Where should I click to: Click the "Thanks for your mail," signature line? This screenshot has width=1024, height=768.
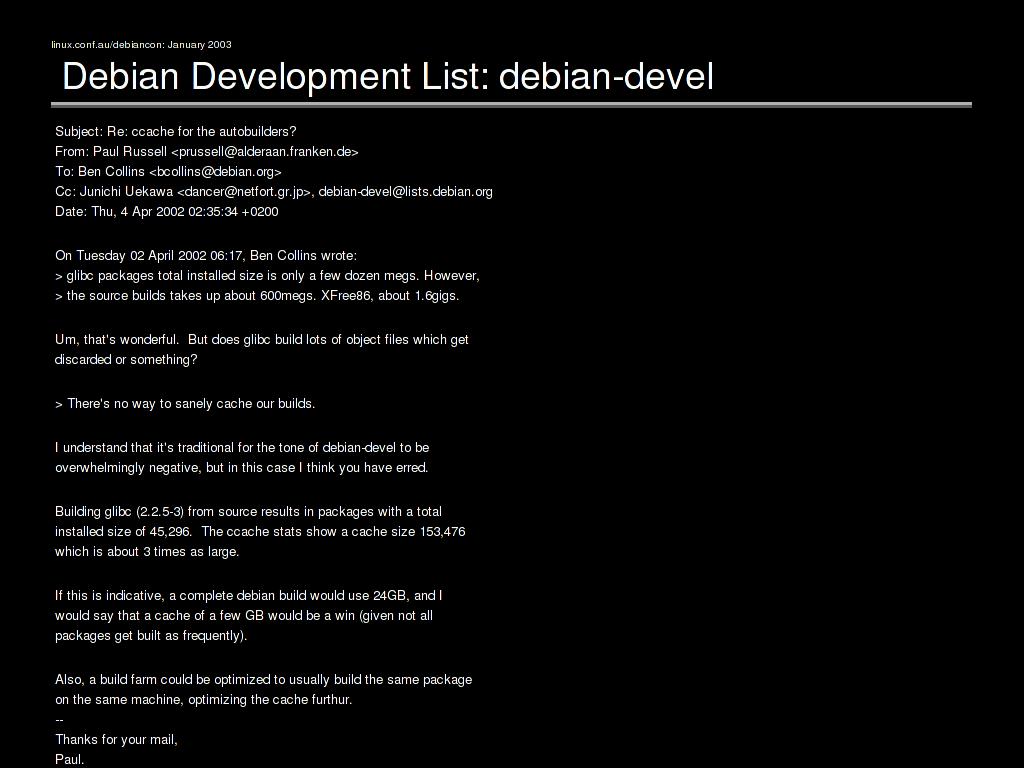tap(116, 739)
